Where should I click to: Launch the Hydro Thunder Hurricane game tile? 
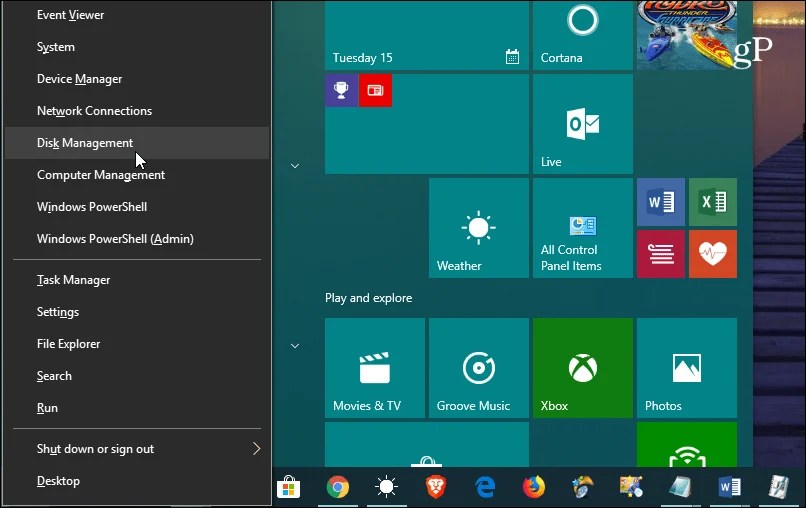[687, 35]
